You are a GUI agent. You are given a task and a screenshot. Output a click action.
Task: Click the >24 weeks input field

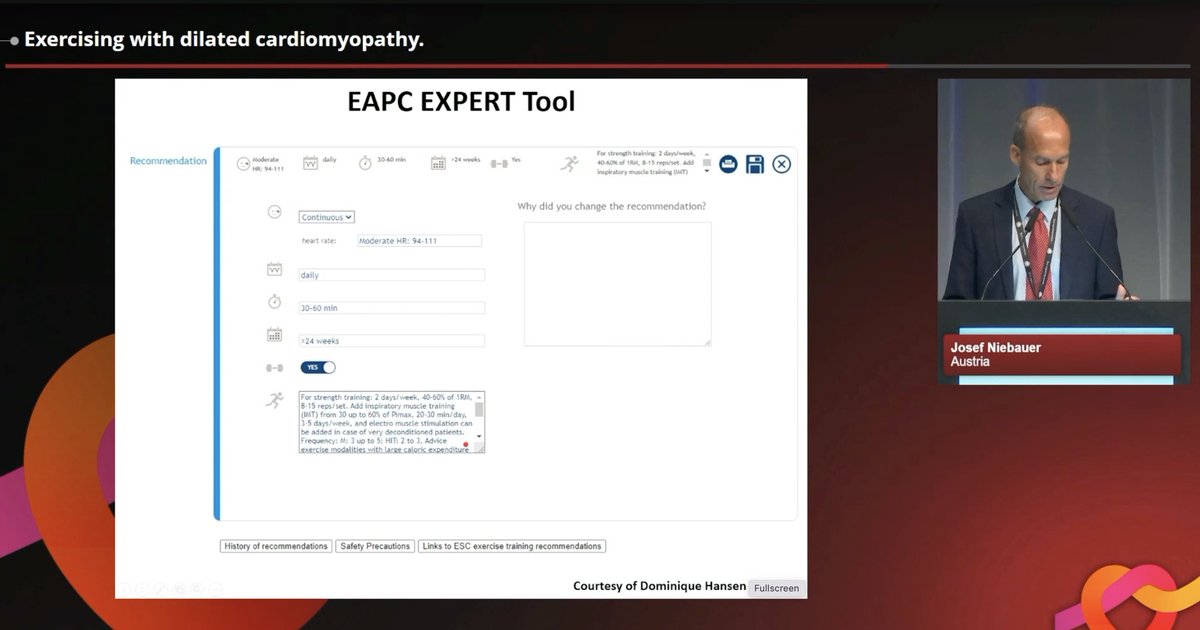click(392, 341)
